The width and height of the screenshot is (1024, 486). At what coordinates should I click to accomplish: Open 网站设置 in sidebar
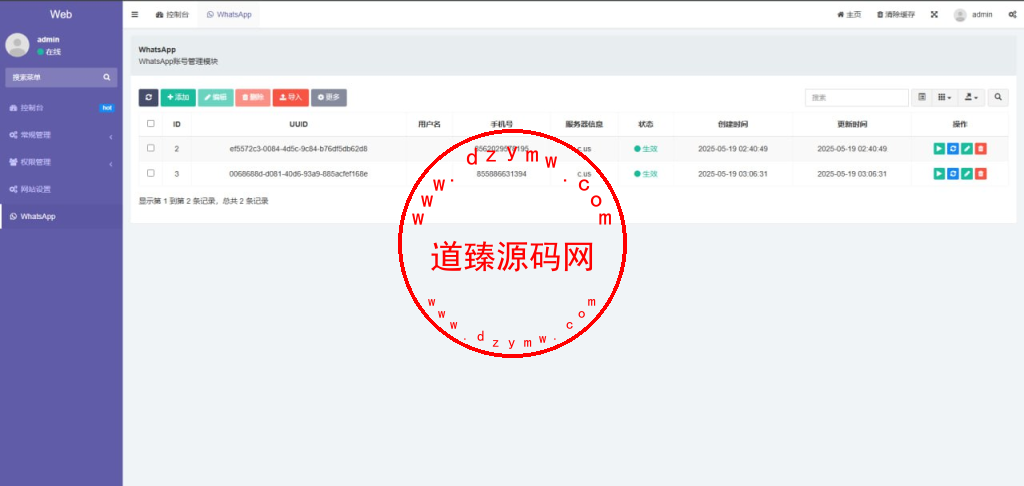pos(61,189)
